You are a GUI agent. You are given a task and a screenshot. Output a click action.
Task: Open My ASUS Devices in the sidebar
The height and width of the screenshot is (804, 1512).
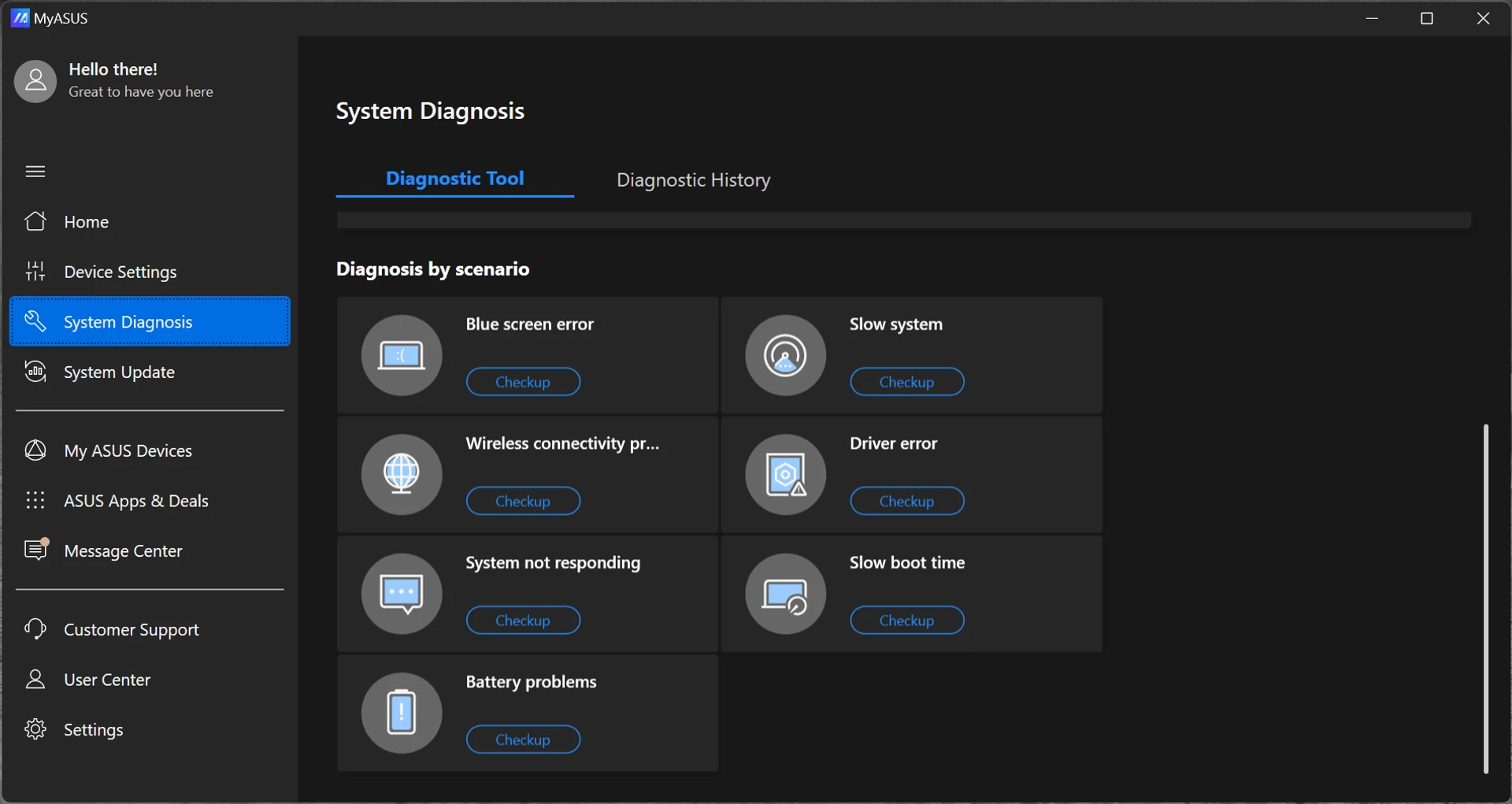pyautogui.click(x=150, y=450)
